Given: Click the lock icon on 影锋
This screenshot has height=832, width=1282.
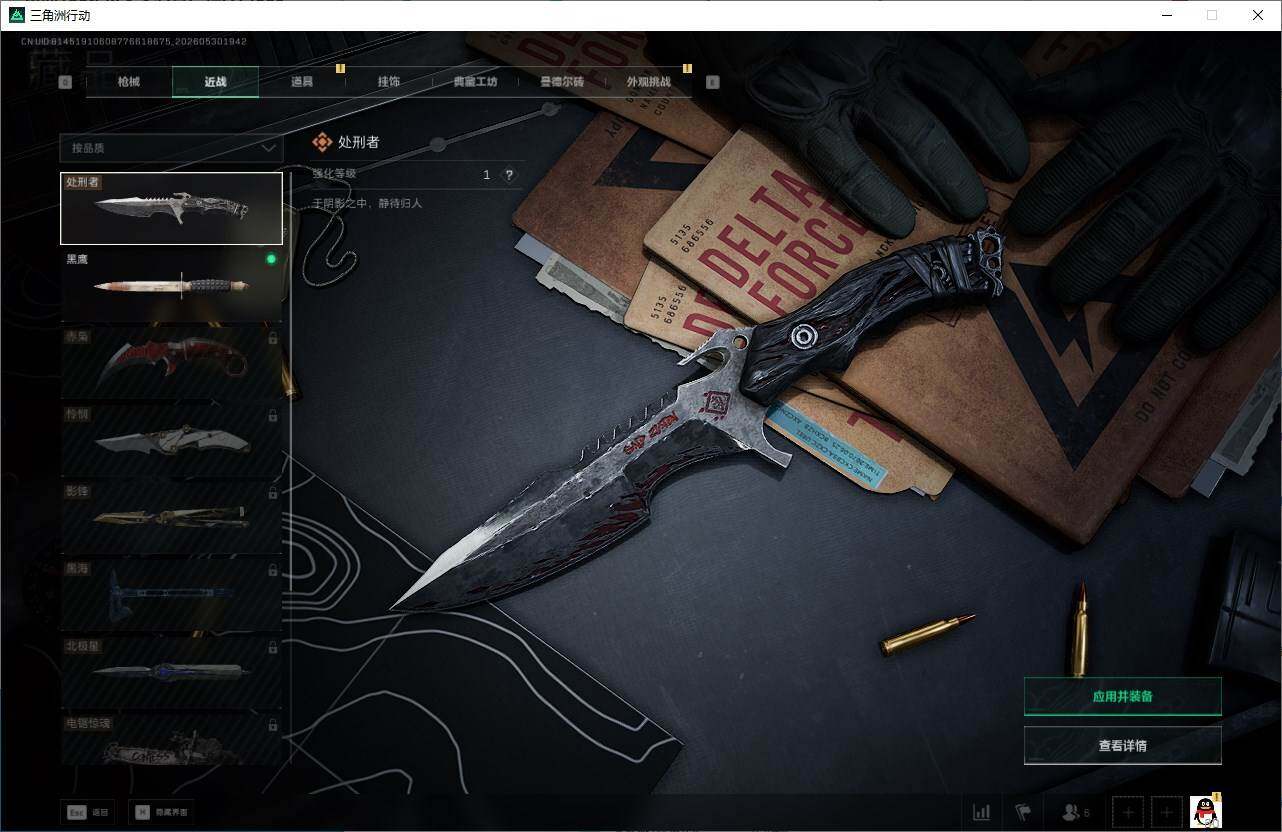Looking at the screenshot, I should click(x=273, y=493).
